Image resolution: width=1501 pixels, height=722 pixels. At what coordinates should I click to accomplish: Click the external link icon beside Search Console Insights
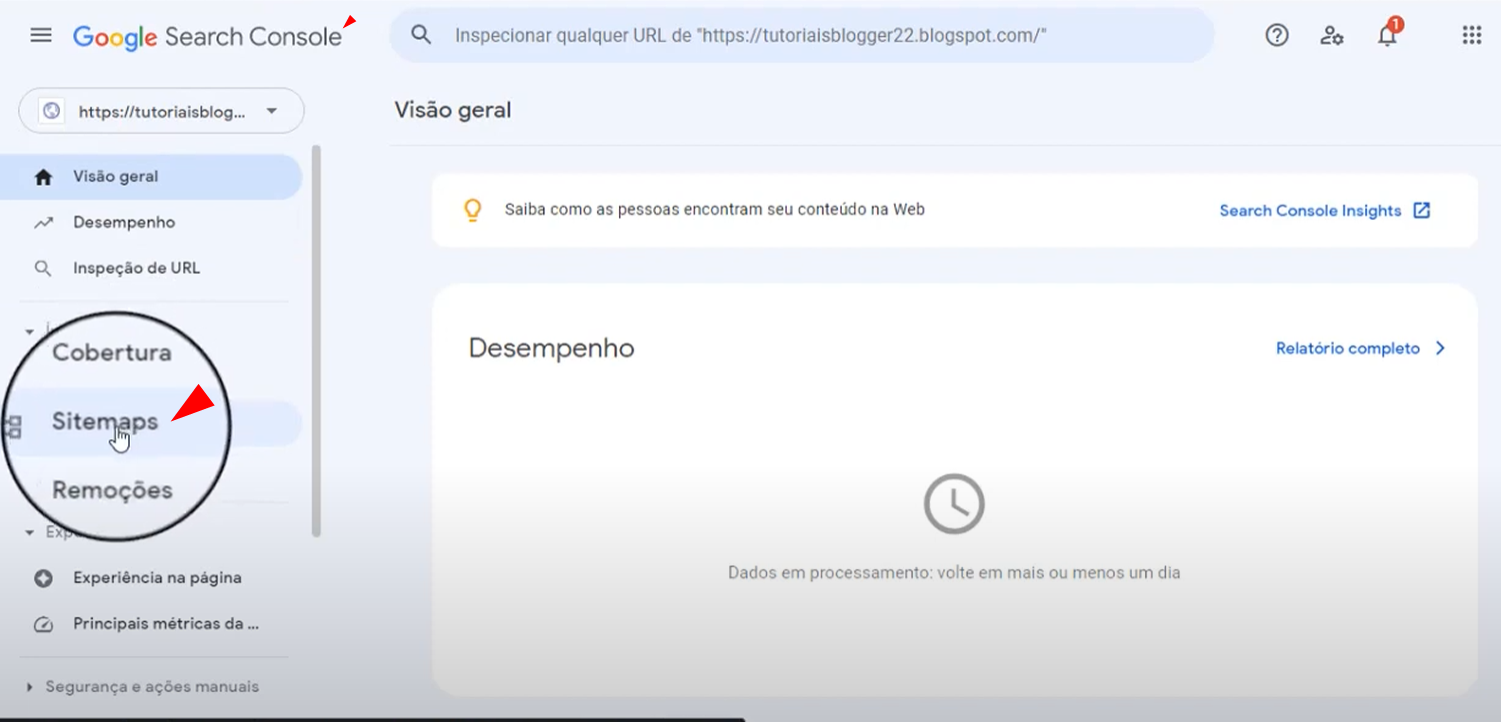click(1421, 210)
